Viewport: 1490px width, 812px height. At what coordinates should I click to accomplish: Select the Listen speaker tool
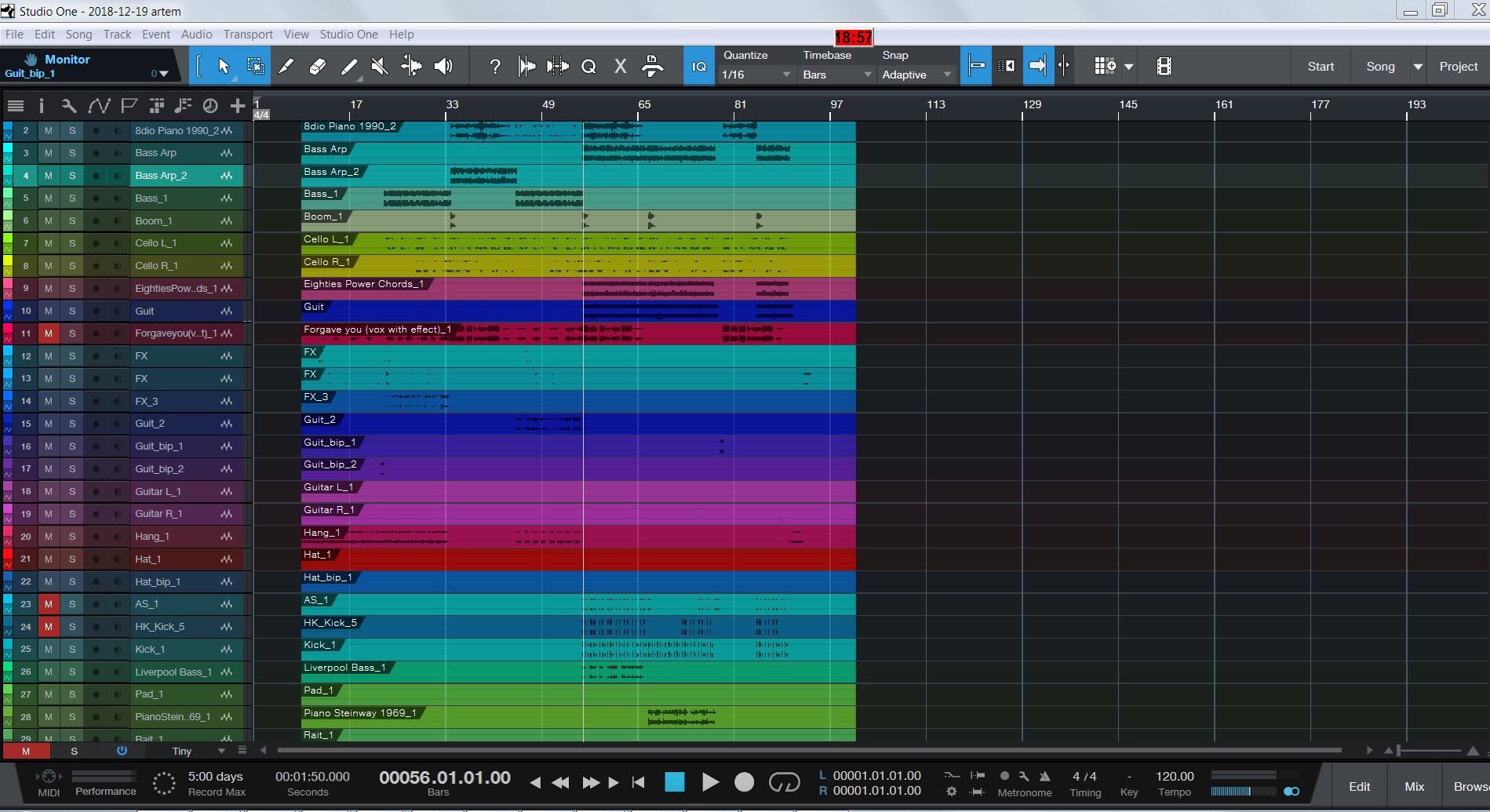tap(443, 67)
